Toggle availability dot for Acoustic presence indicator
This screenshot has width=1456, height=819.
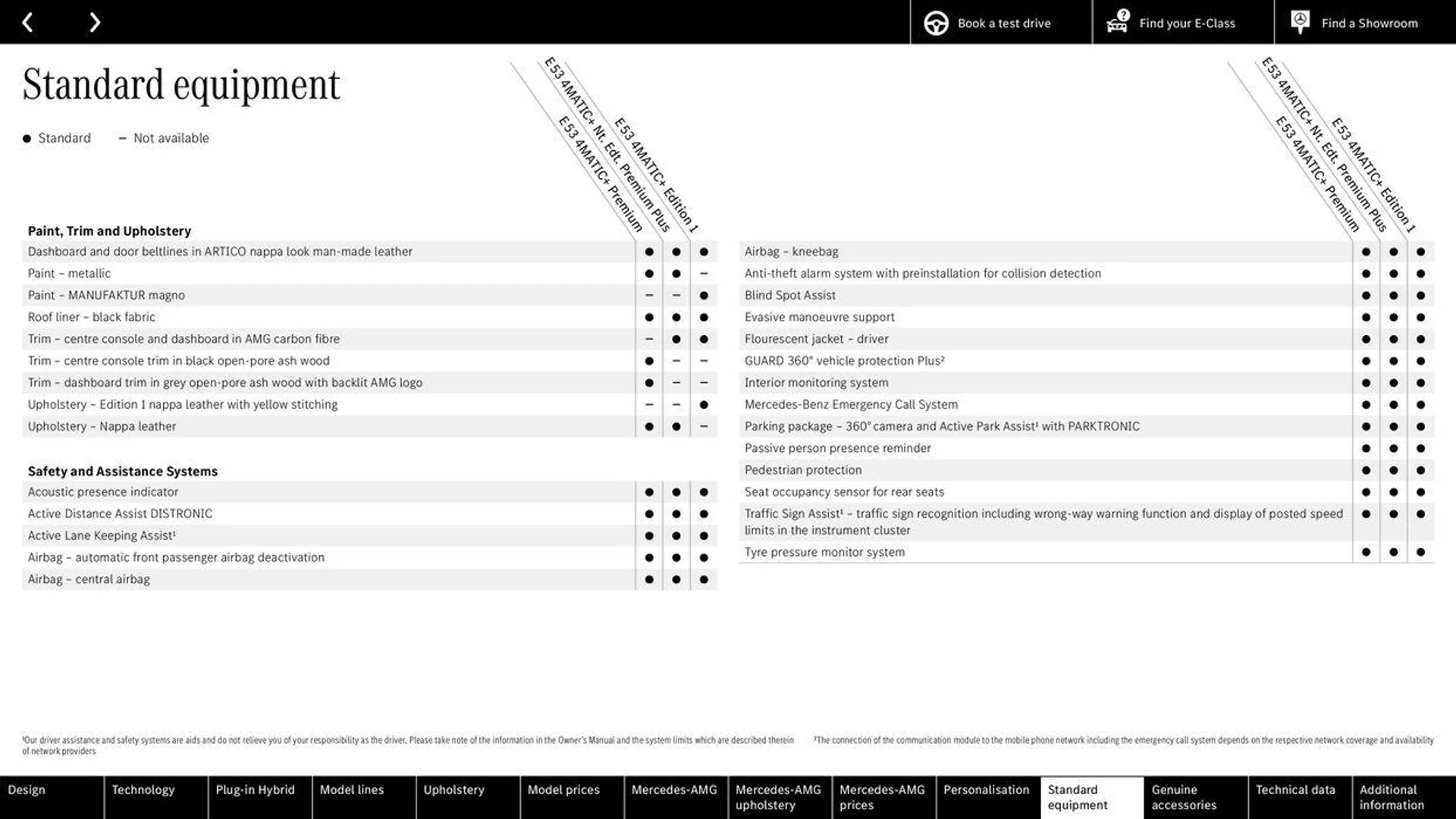[x=648, y=491]
